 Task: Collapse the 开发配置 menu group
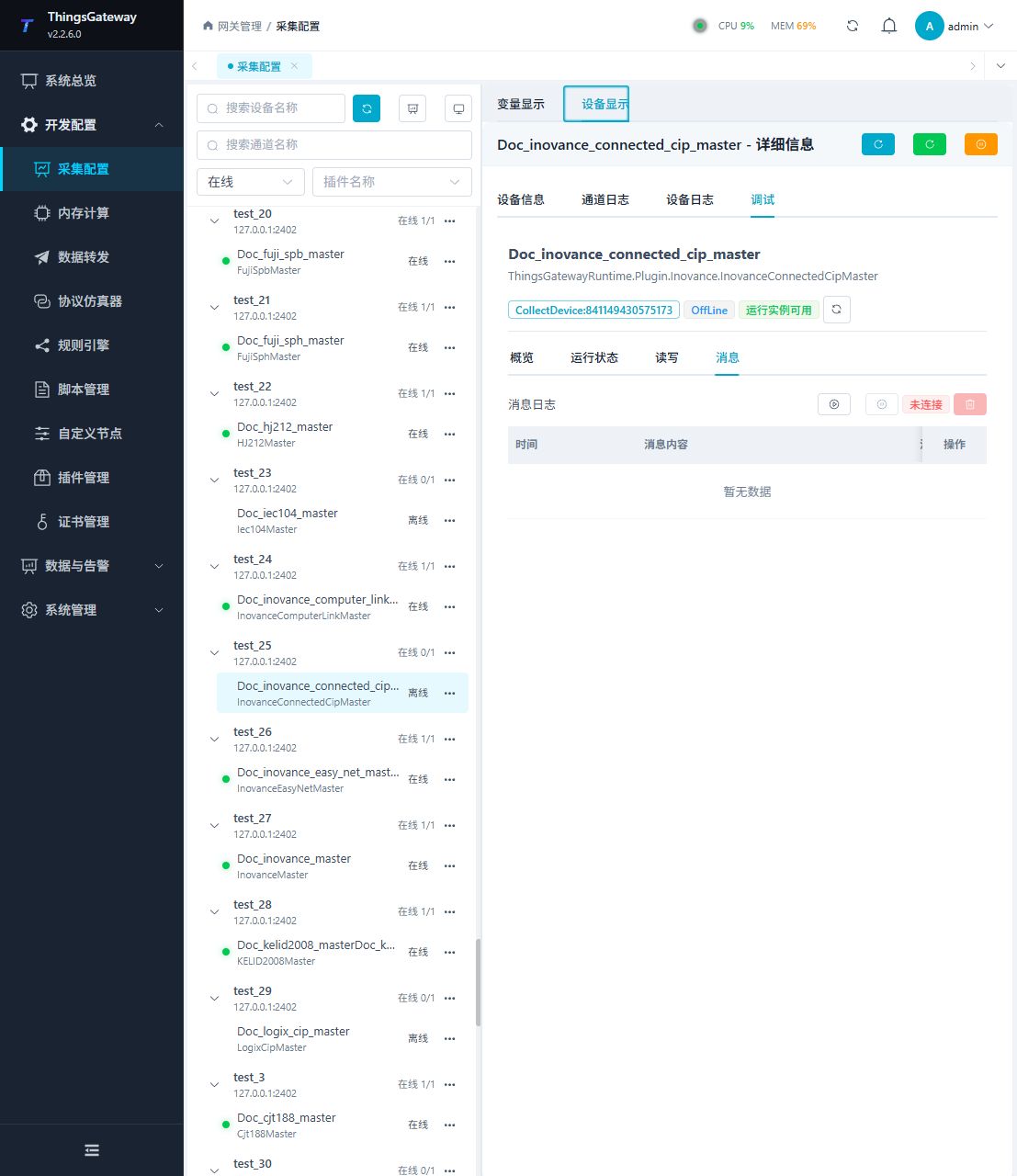click(92, 125)
